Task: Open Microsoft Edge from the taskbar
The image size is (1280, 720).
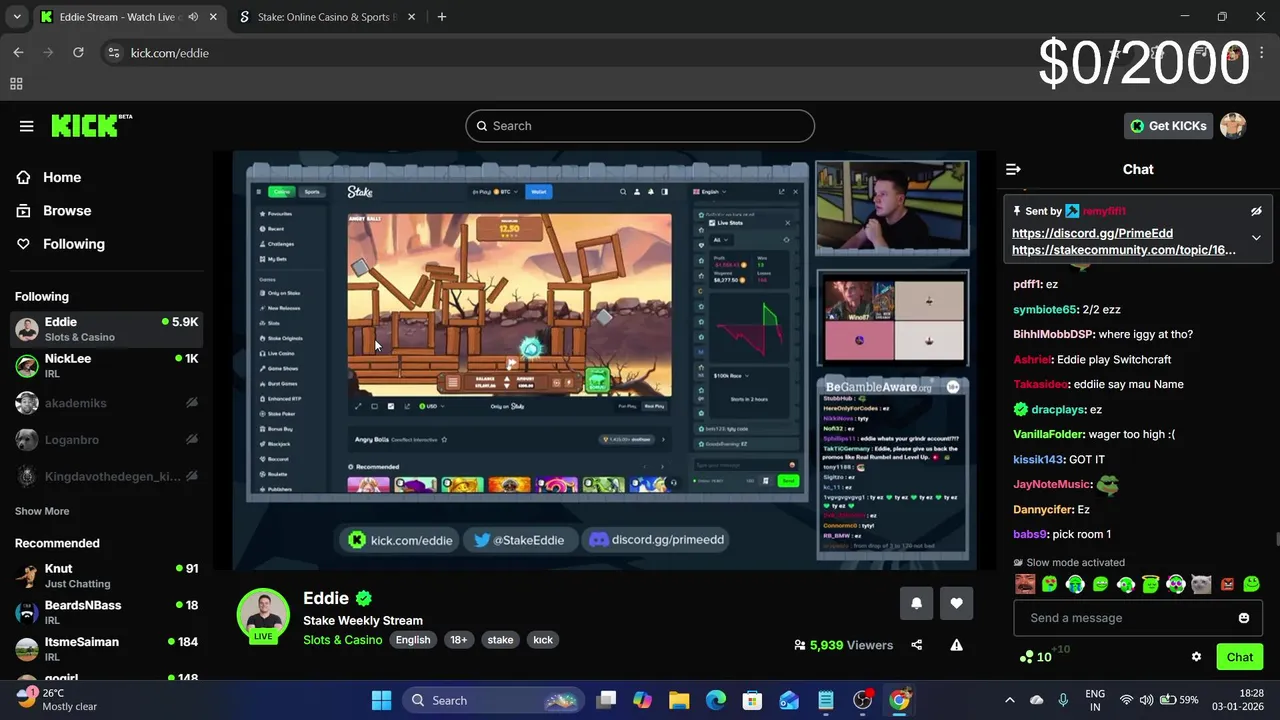Action: [x=716, y=700]
